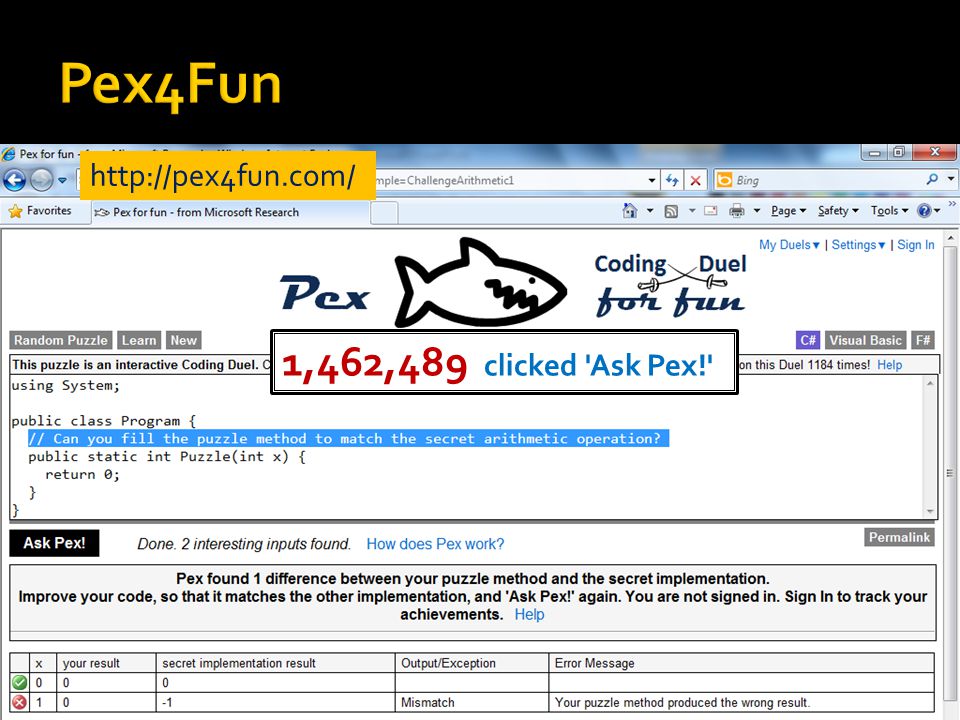Switch language to Visual Basic
Viewport: 960px width, 720px height.
(866, 340)
